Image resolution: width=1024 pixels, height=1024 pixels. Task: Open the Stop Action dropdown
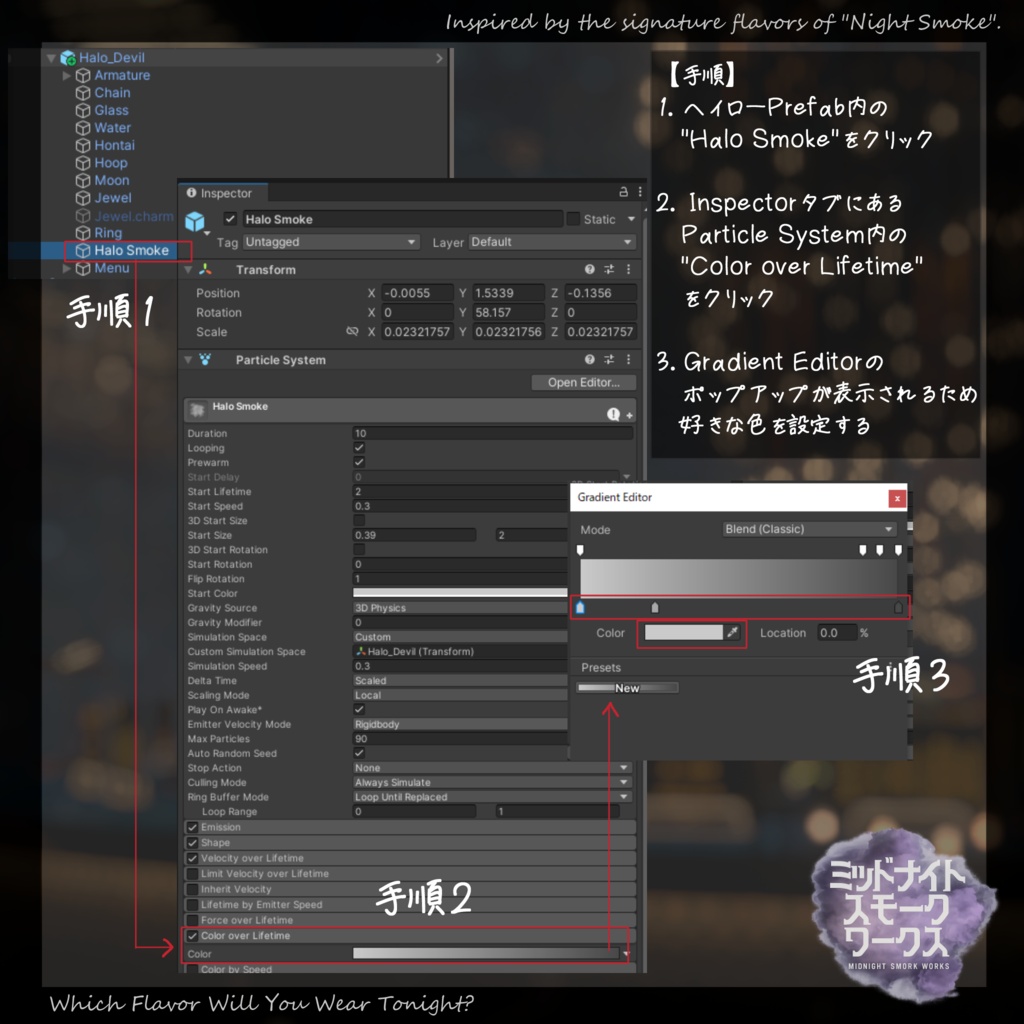pos(492,768)
